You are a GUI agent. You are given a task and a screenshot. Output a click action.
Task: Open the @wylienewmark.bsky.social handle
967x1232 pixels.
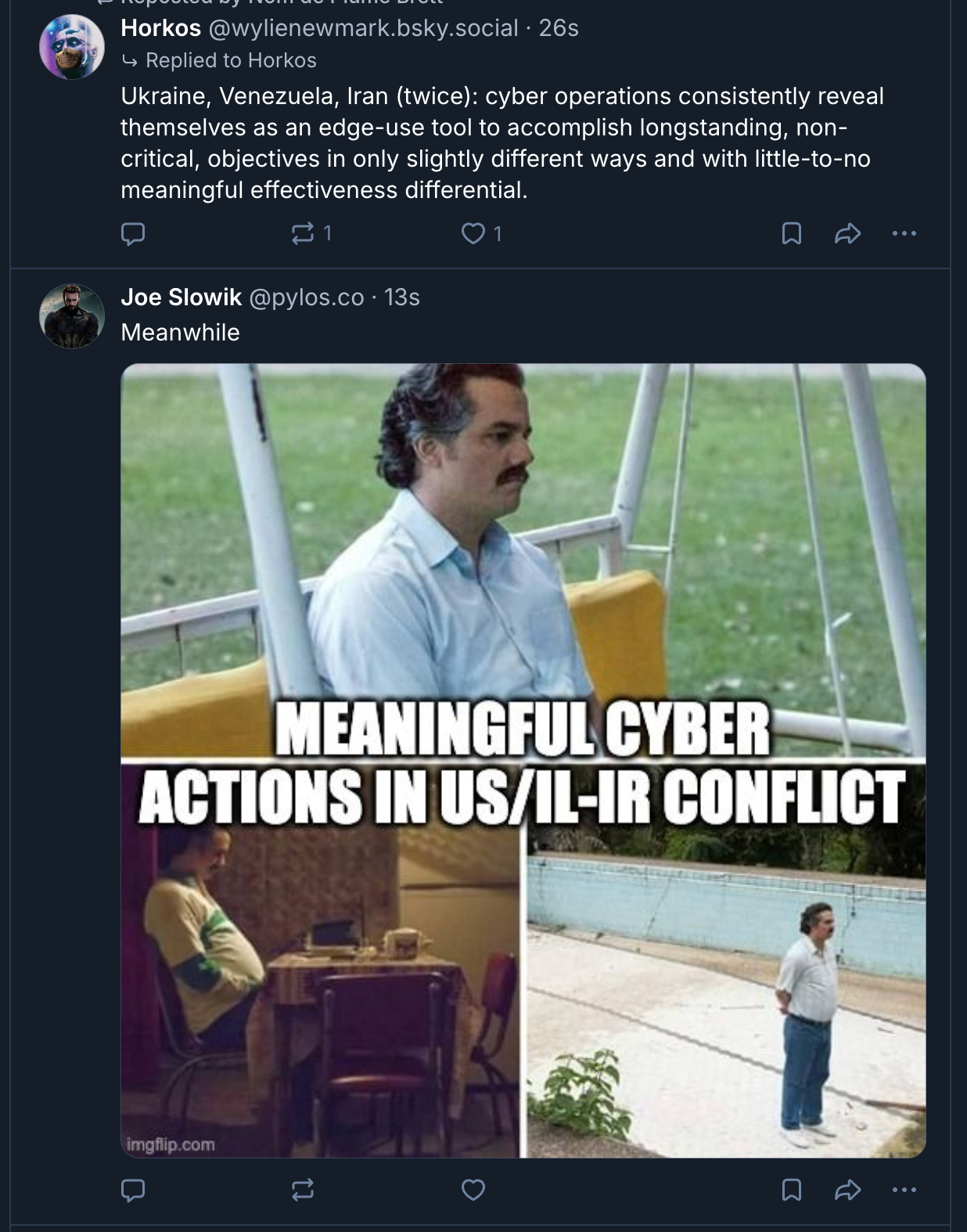363,28
